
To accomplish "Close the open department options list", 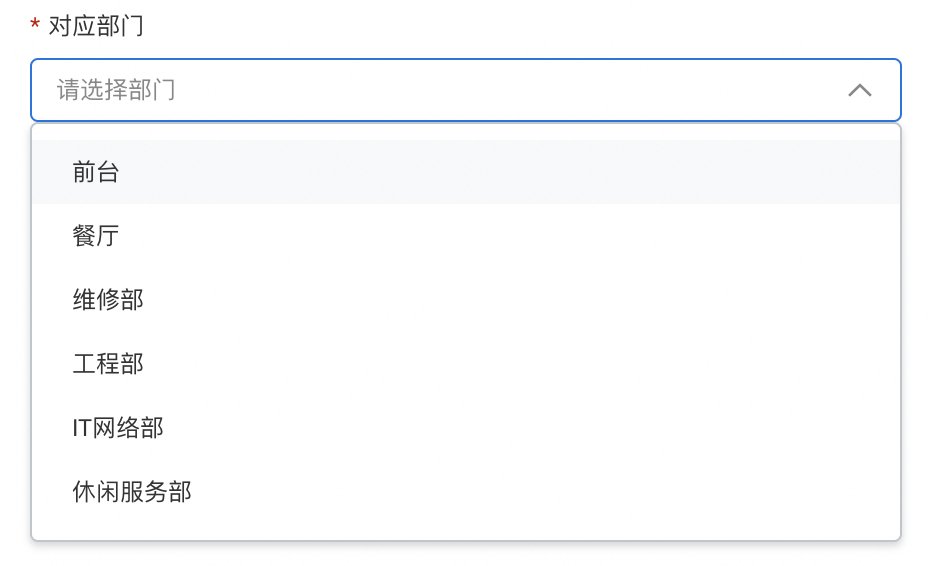I will click(859, 90).
